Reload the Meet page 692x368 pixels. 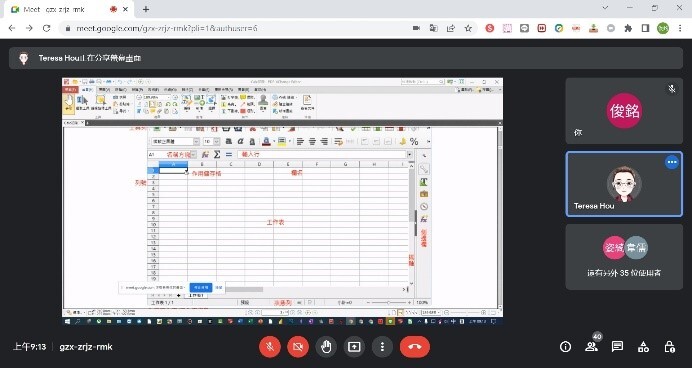[46, 28]
